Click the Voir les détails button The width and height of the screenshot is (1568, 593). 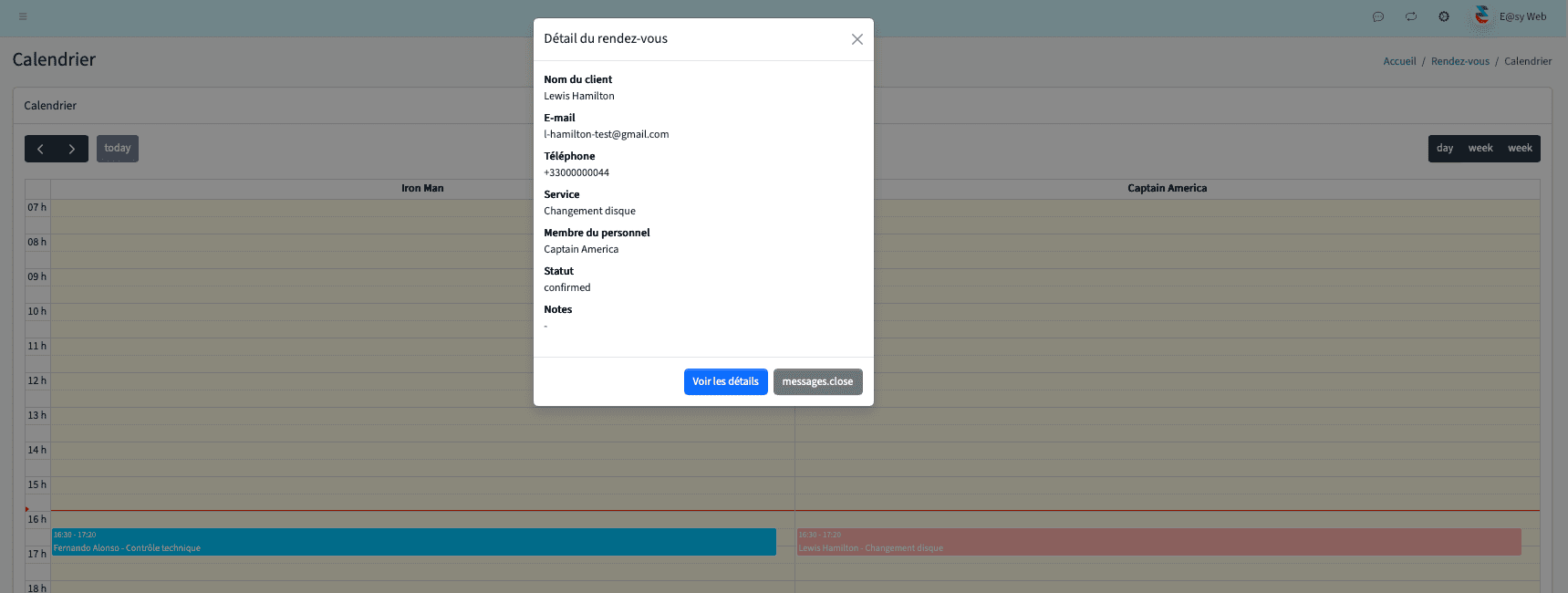point(725,381)
